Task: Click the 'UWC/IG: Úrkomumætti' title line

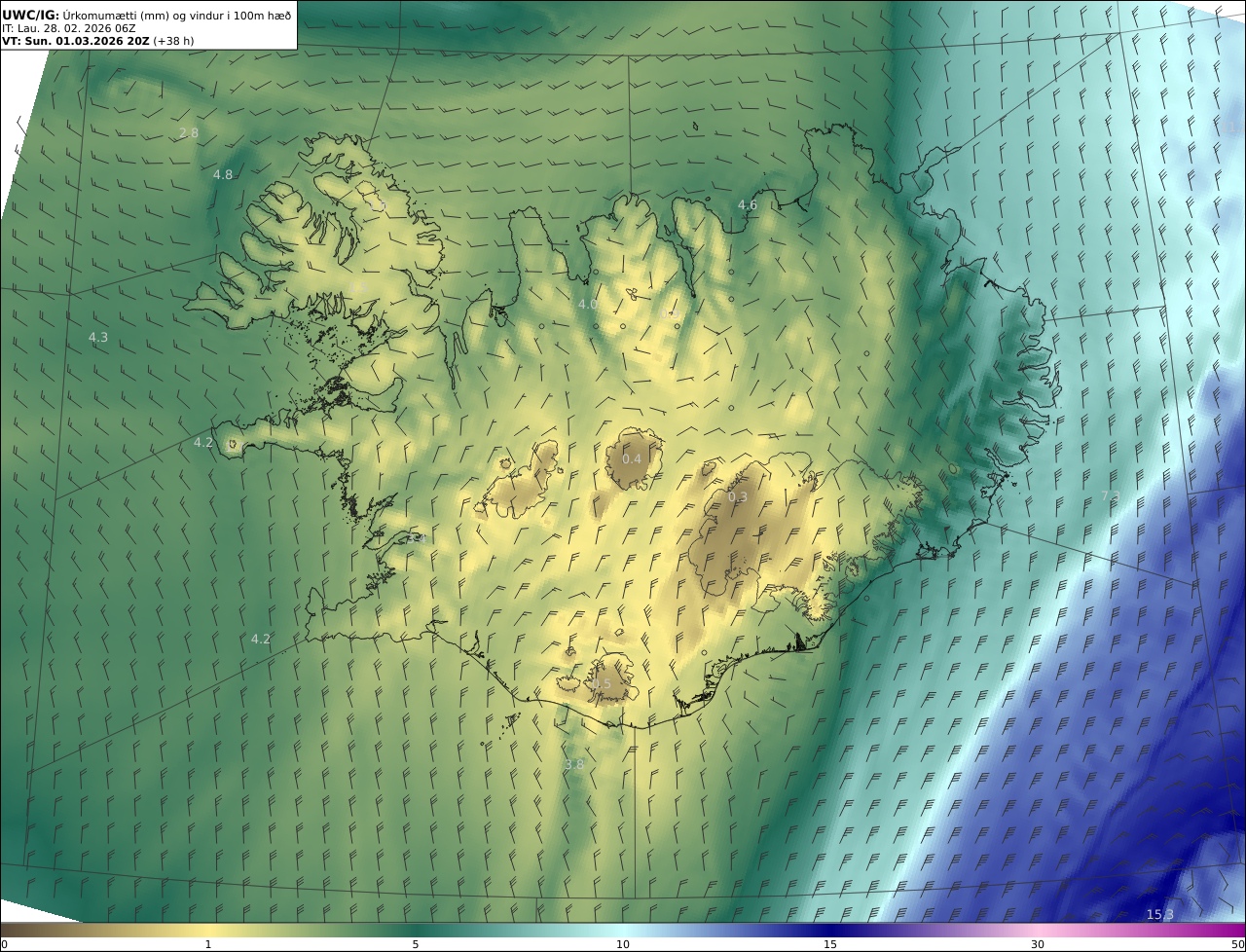Action: pos(147,15)
